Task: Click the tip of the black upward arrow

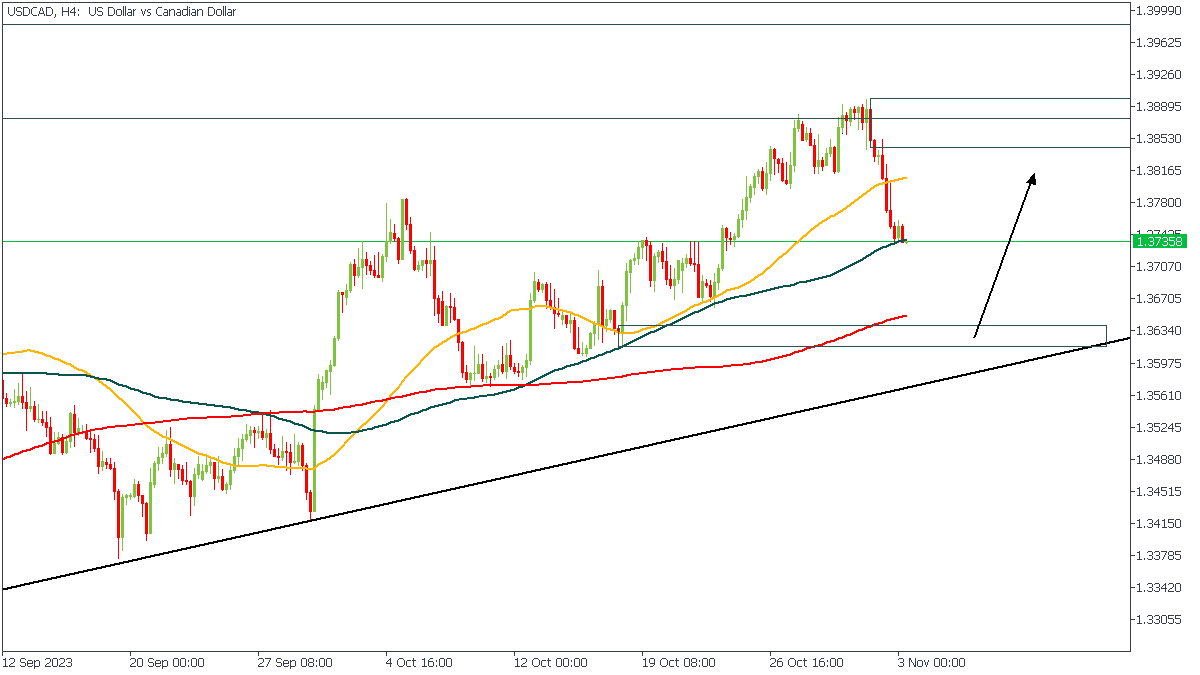Action: click(x=1033, y=173)
